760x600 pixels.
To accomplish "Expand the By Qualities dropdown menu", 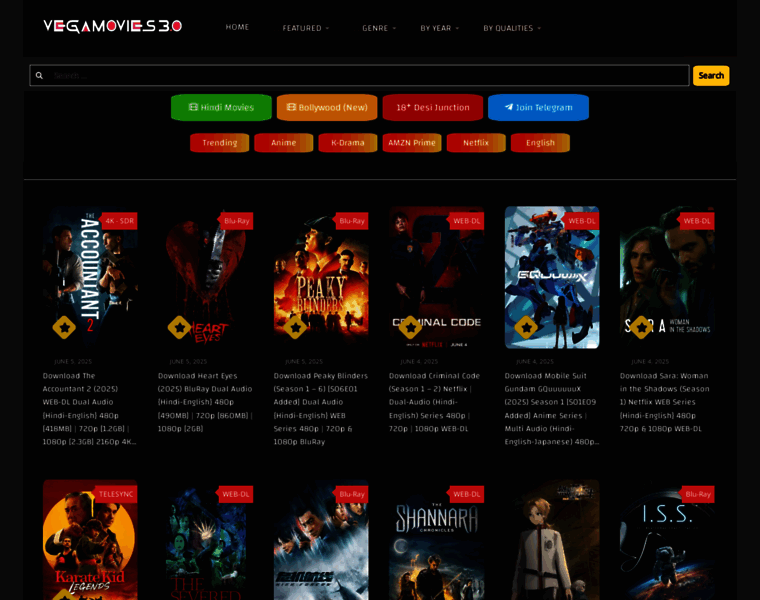I will (x=512, y=28).
